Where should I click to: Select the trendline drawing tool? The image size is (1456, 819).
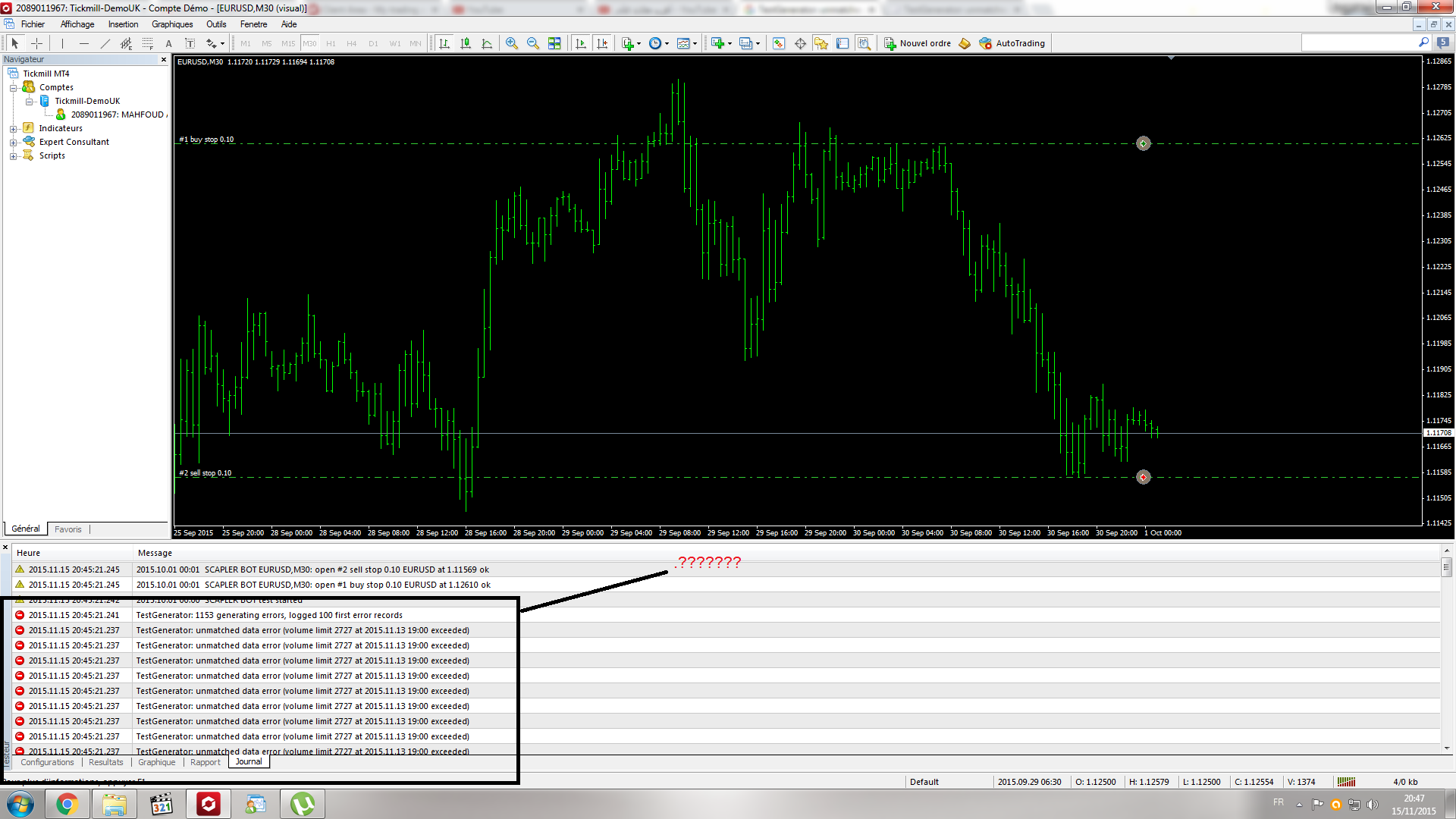point(105,43)
